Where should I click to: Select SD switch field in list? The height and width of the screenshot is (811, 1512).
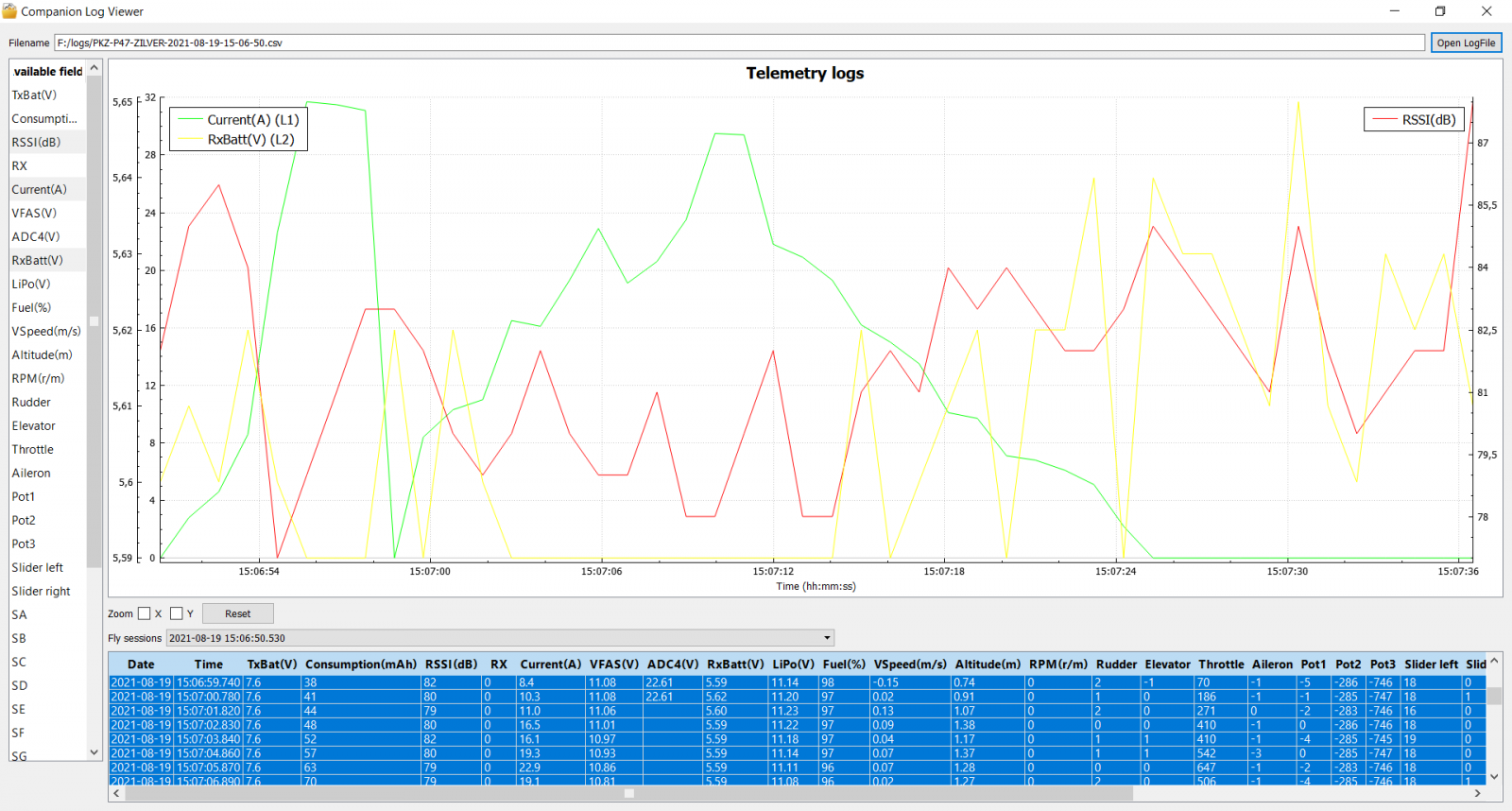pos(47,685)
